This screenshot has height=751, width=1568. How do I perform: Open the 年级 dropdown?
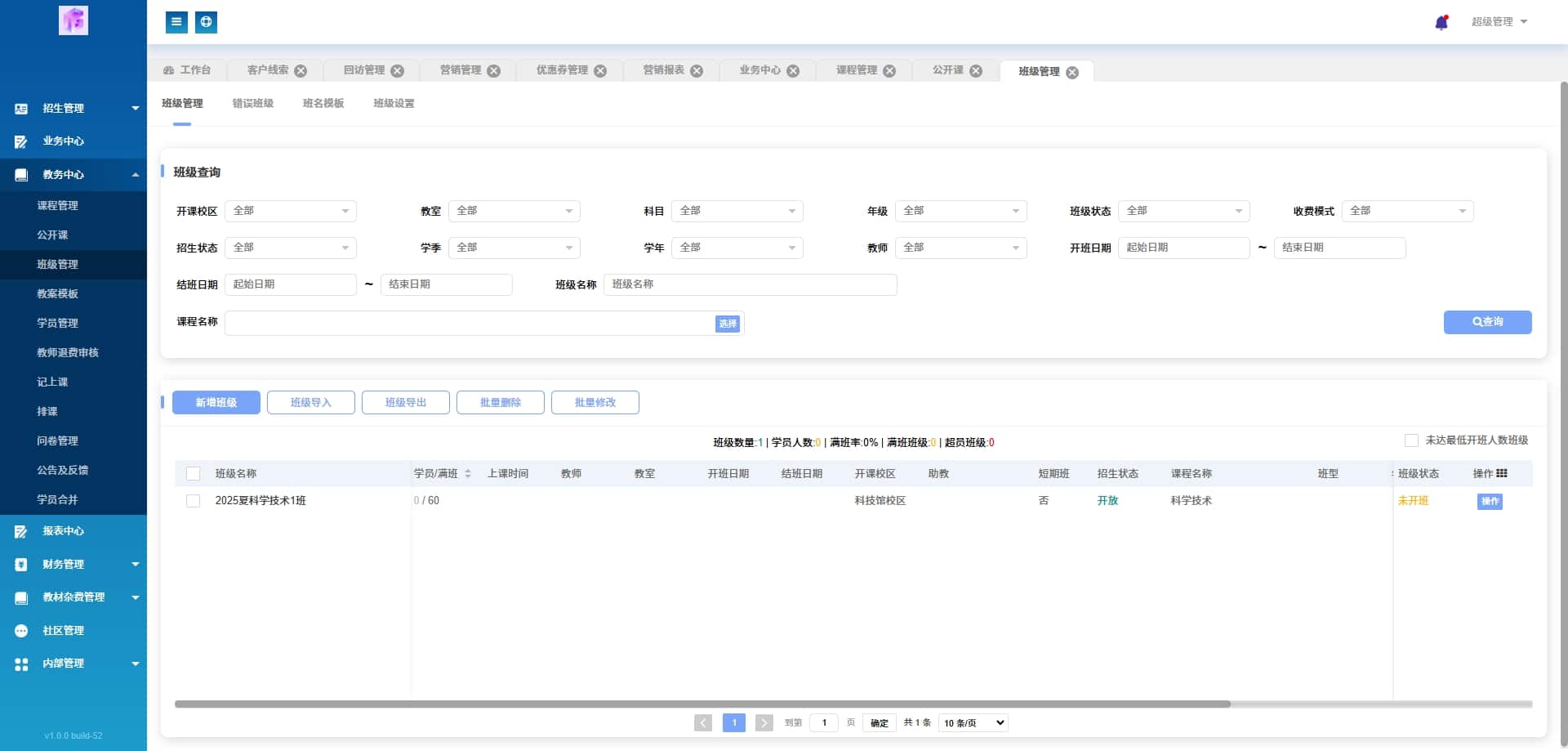tap(961, 211)
